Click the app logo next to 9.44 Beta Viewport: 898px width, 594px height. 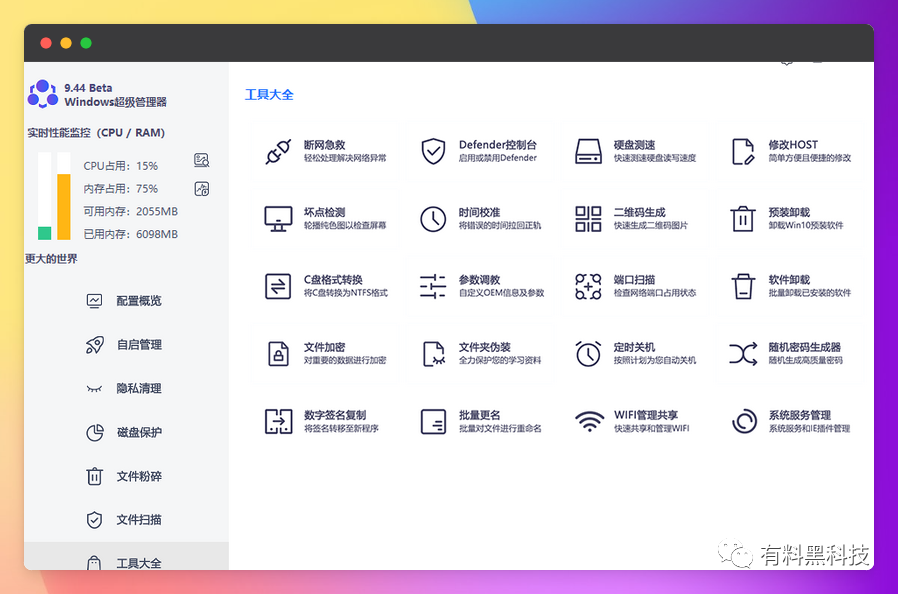click(x=43, y=94)
